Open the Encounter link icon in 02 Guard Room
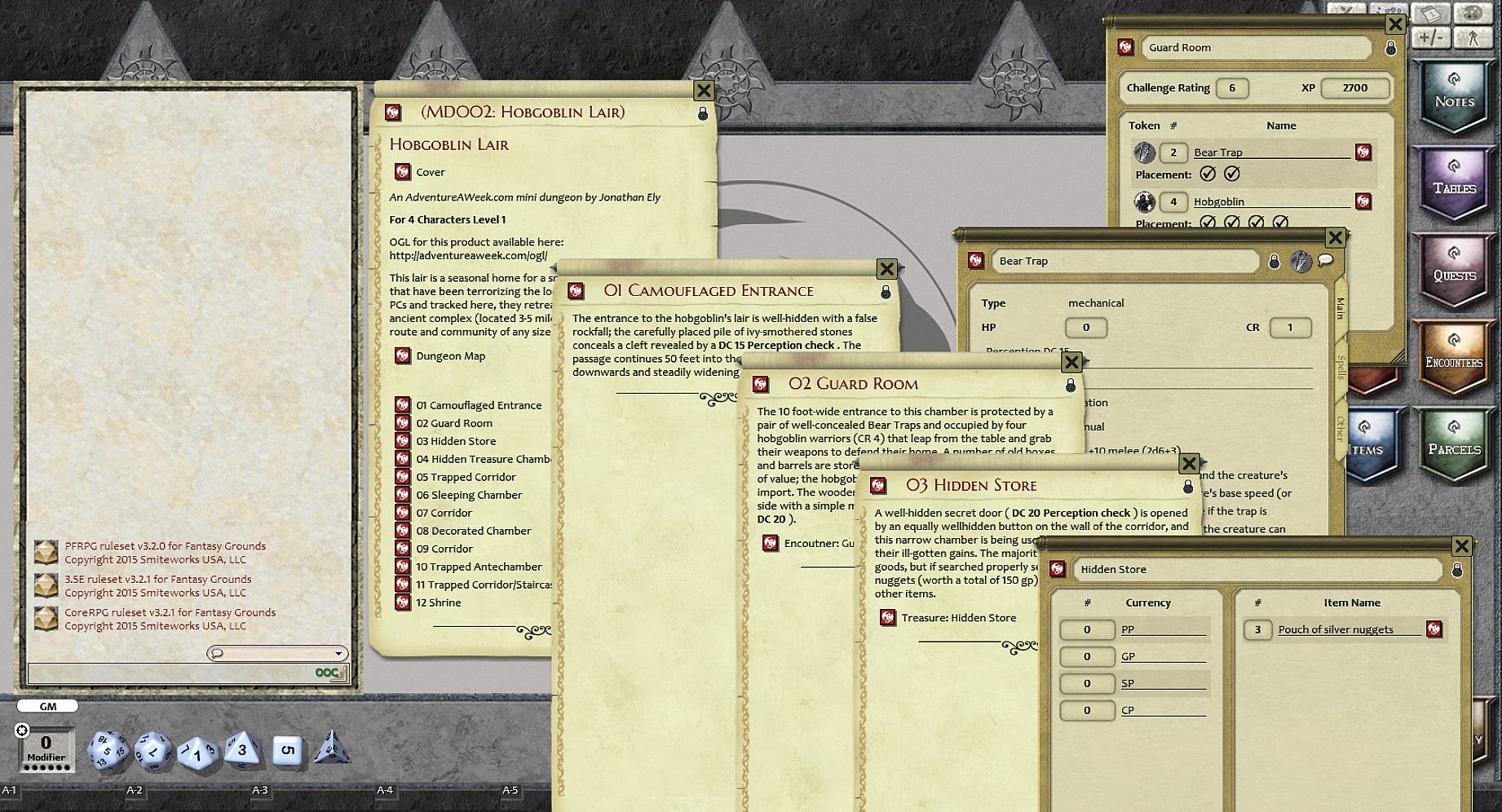 [770, 543]
